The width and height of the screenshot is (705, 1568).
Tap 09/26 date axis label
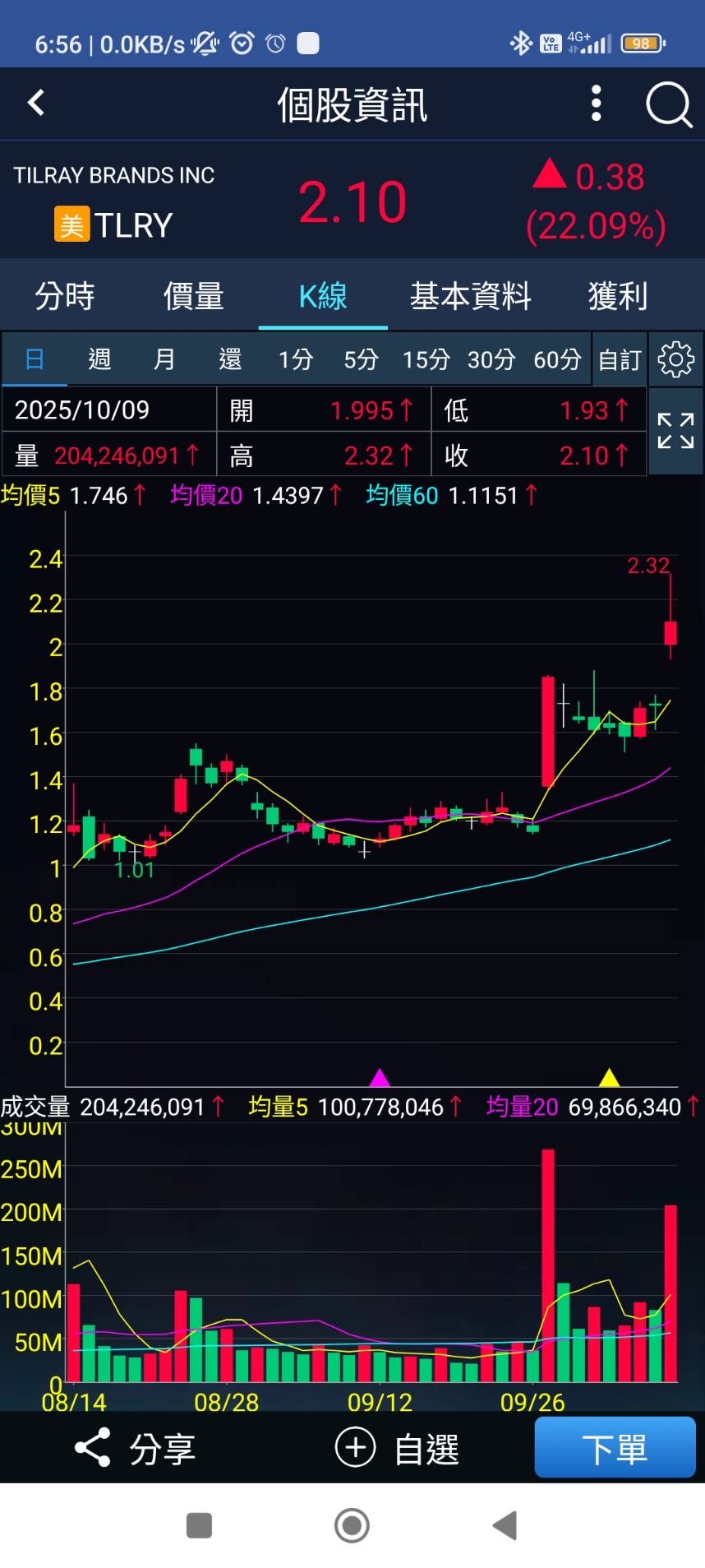(532, 1402)
